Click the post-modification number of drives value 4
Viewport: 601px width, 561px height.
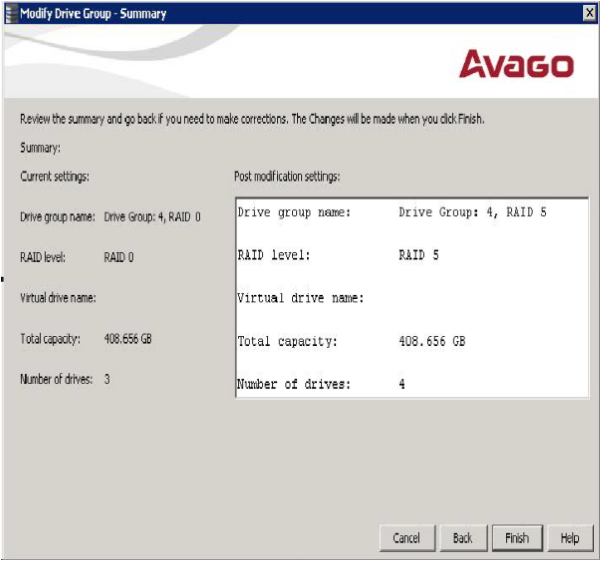click(402, 384)
